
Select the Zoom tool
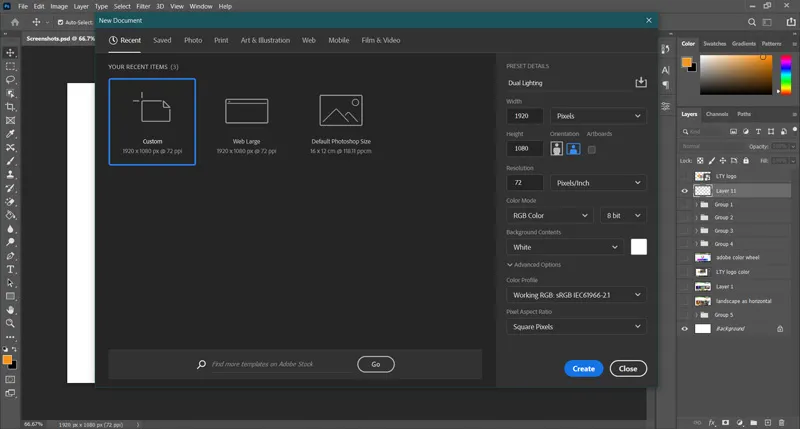point(10,323)
